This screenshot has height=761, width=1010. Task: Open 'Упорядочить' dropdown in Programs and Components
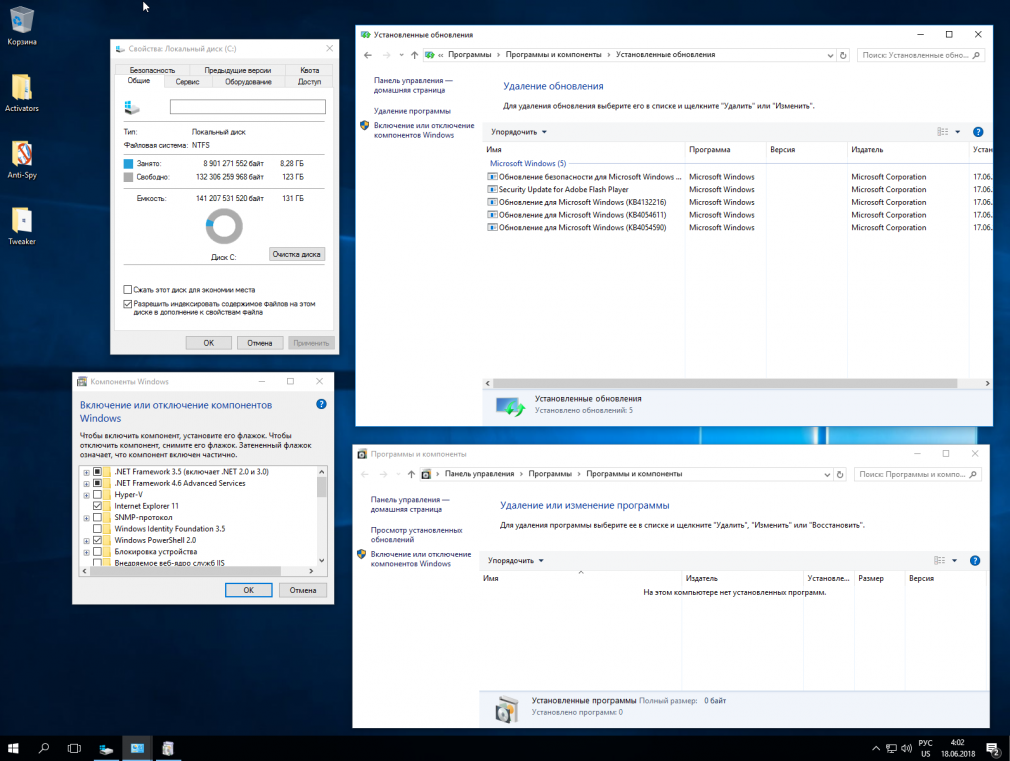coord(515,561)
